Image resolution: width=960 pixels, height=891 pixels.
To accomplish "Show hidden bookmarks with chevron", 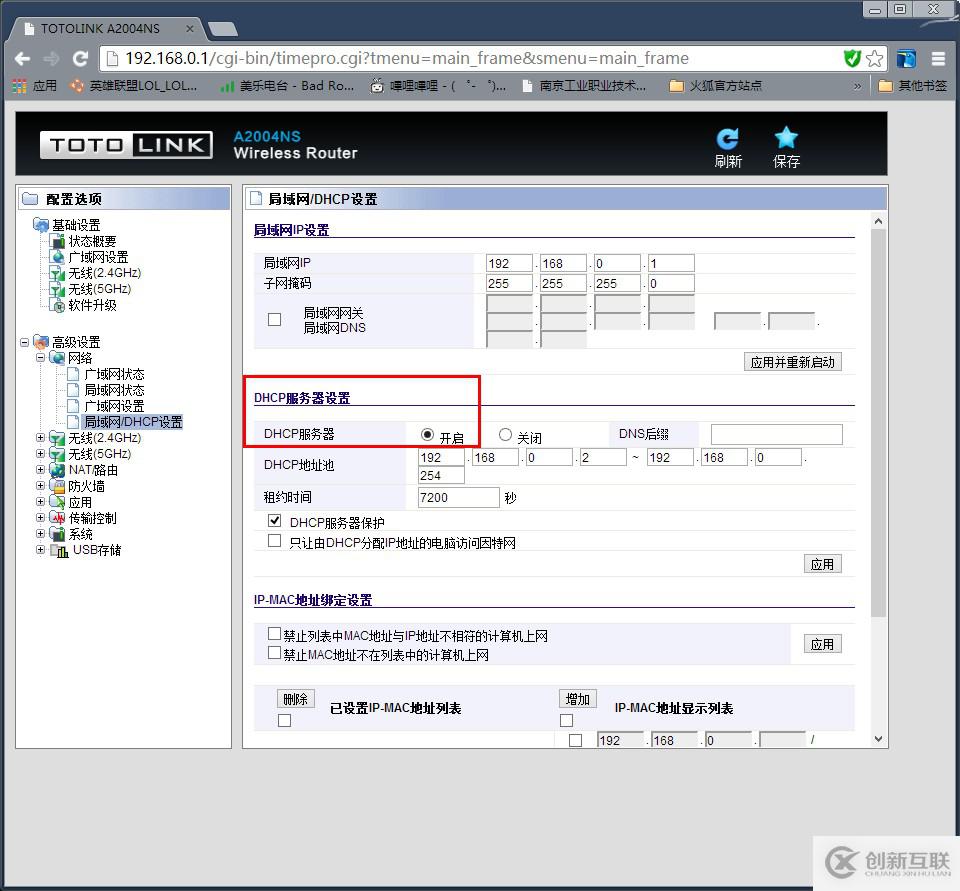I will tap(857, 86).
